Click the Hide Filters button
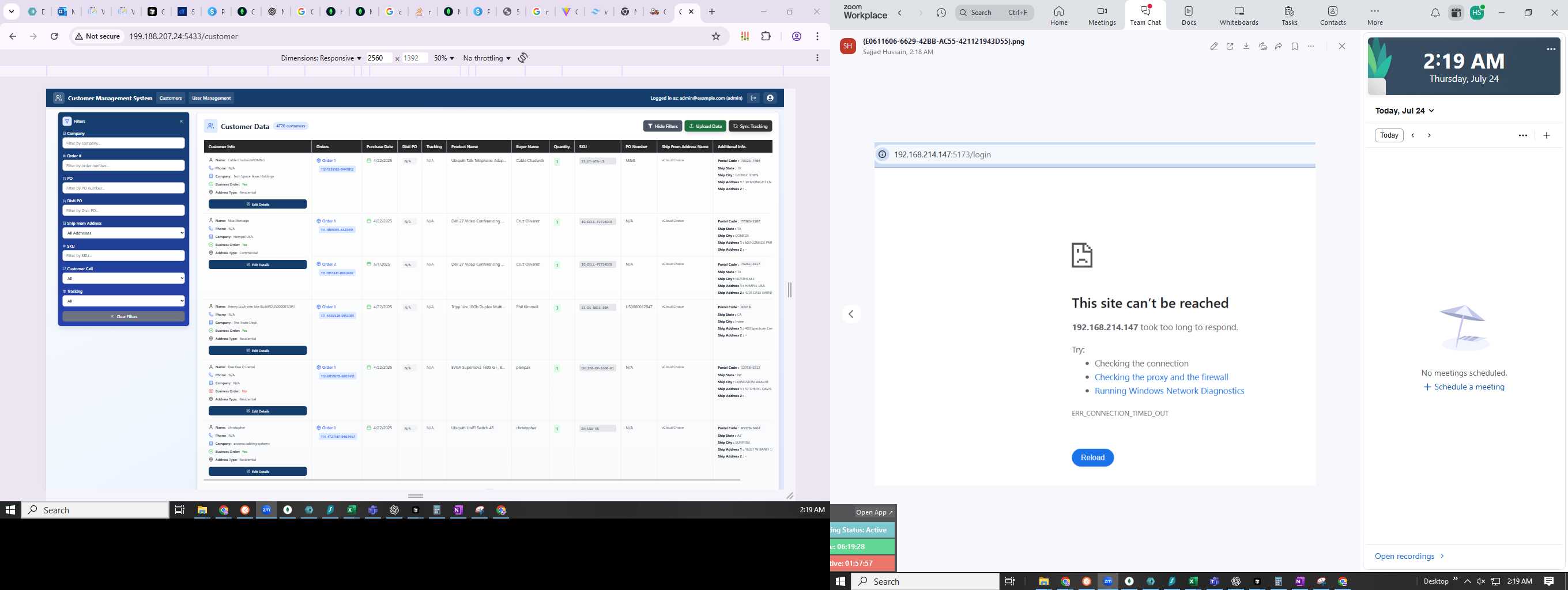 [x=662, y=126]
